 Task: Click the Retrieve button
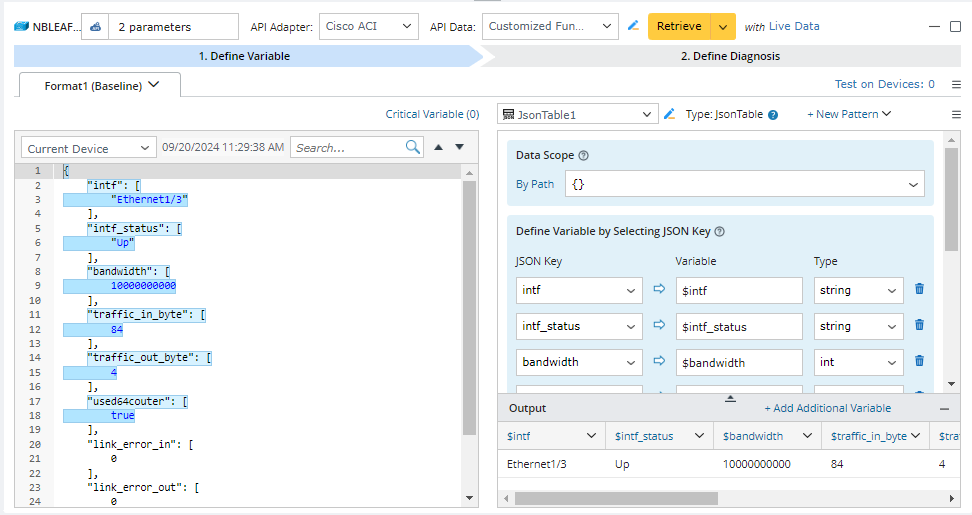[x=679, y=27]
